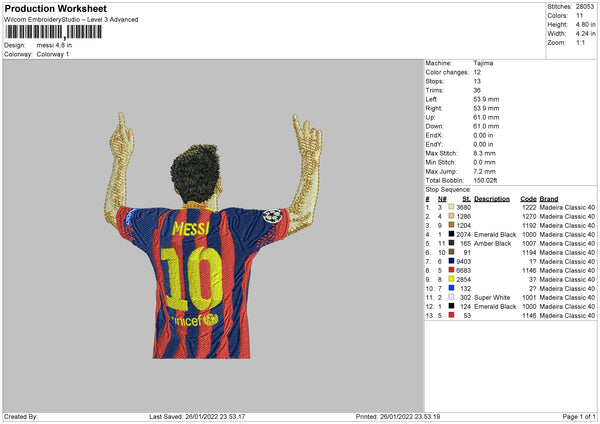Click the 'Description' column header
The height and width of the screenshot is (424, 600).
coord(492,199)
